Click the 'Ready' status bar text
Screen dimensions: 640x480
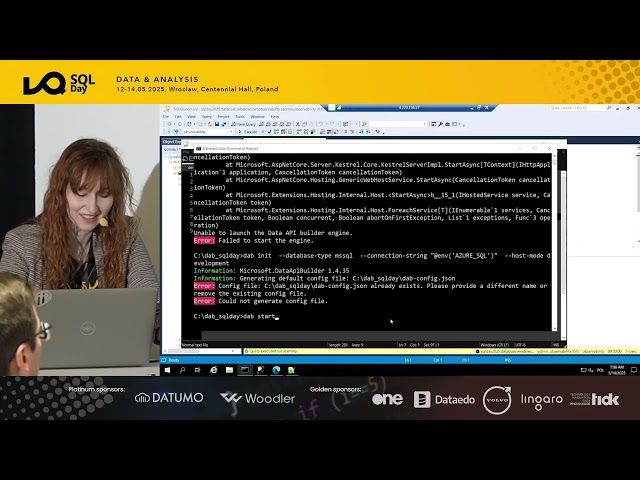[173, 360]
